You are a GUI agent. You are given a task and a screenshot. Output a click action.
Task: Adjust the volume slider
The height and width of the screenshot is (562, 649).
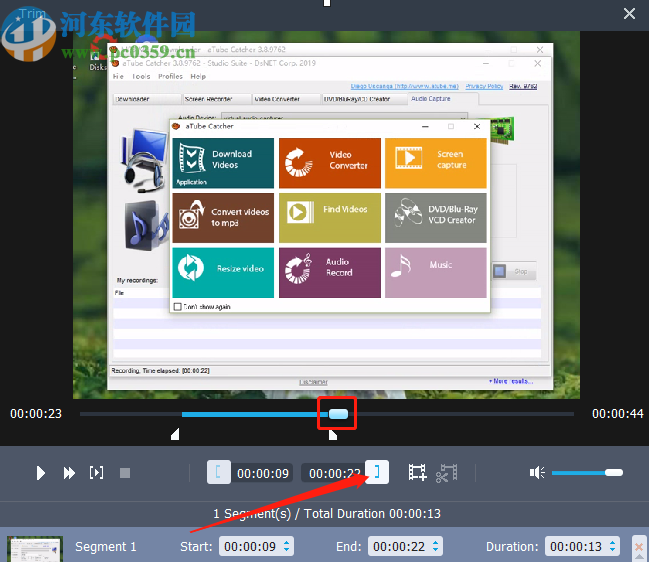(587, 473)
